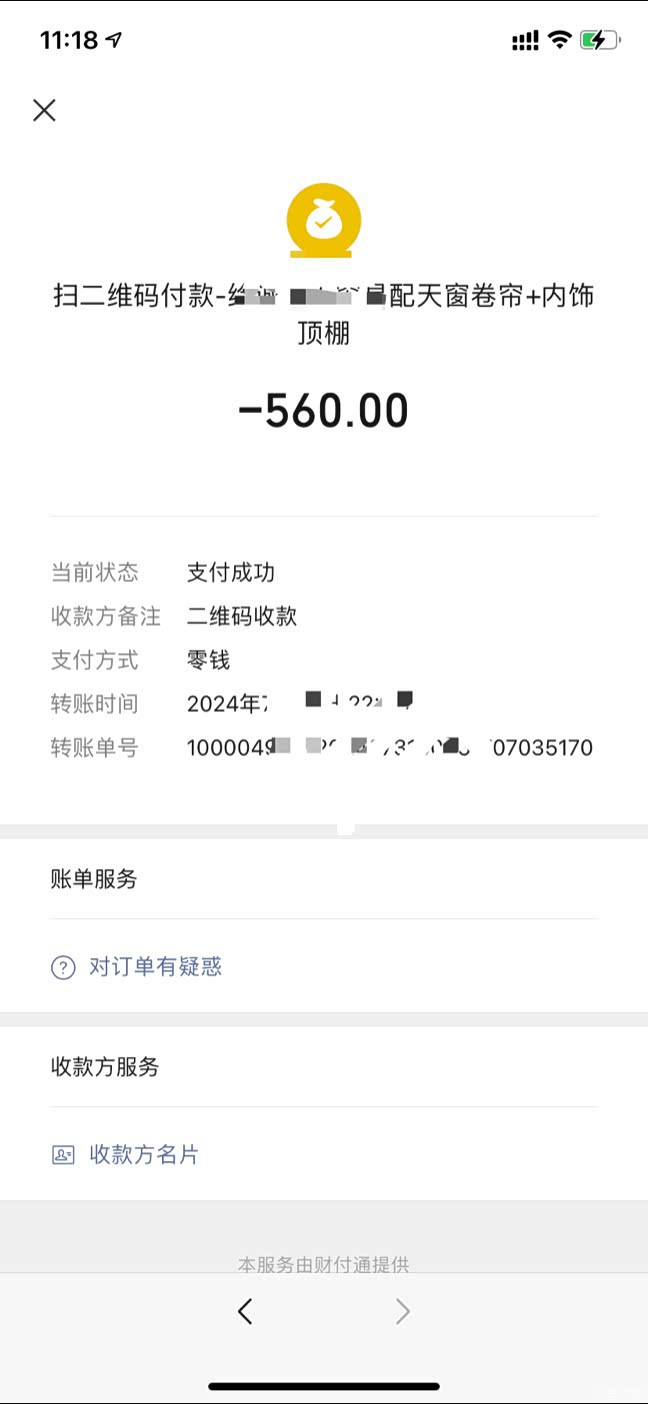Open the 收款方名片 link

(x=144, y=1155)
